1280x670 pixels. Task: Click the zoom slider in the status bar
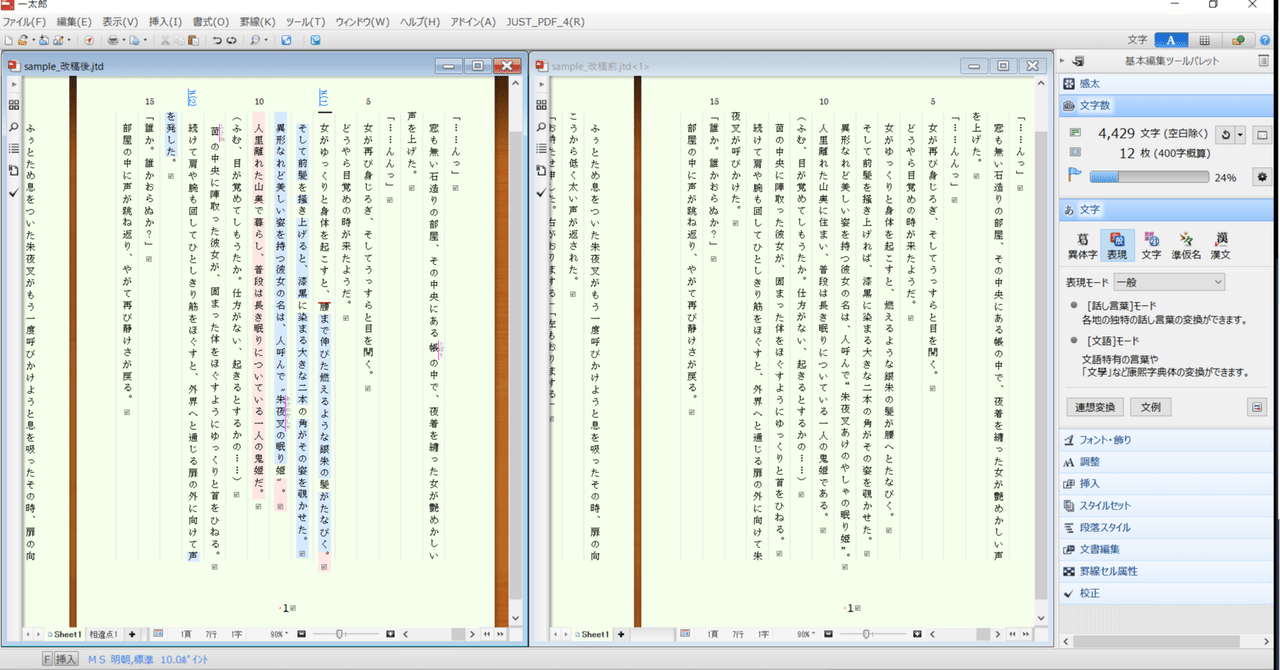coord(340,633)
